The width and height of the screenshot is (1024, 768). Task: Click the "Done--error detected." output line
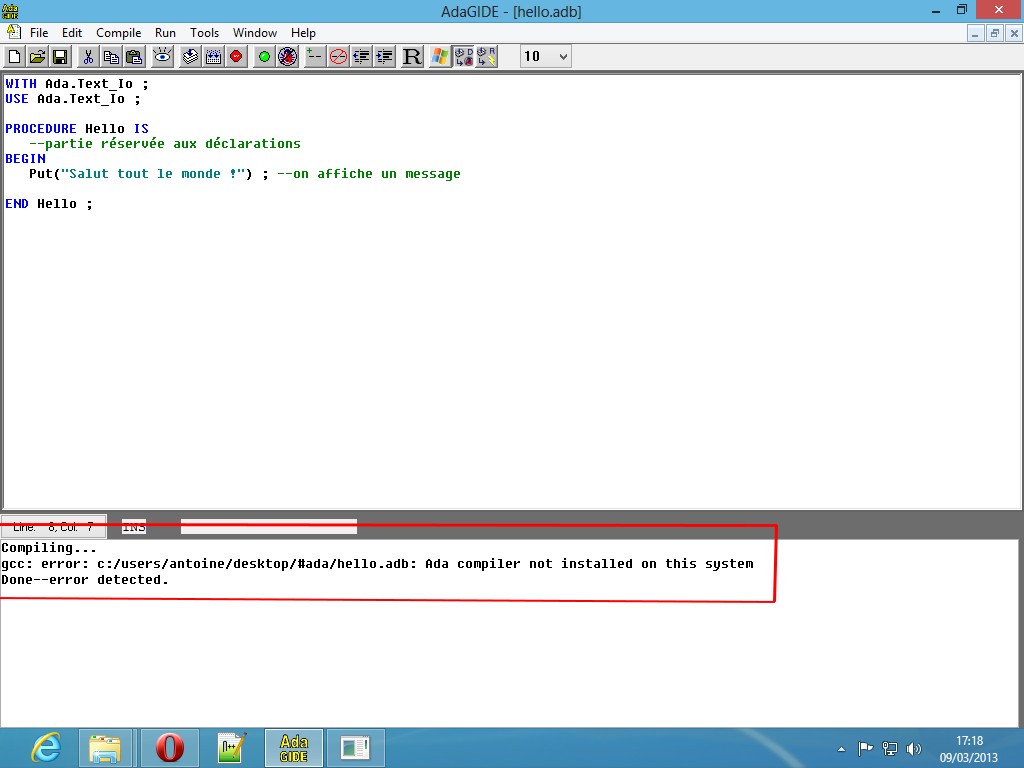(85, 580)
